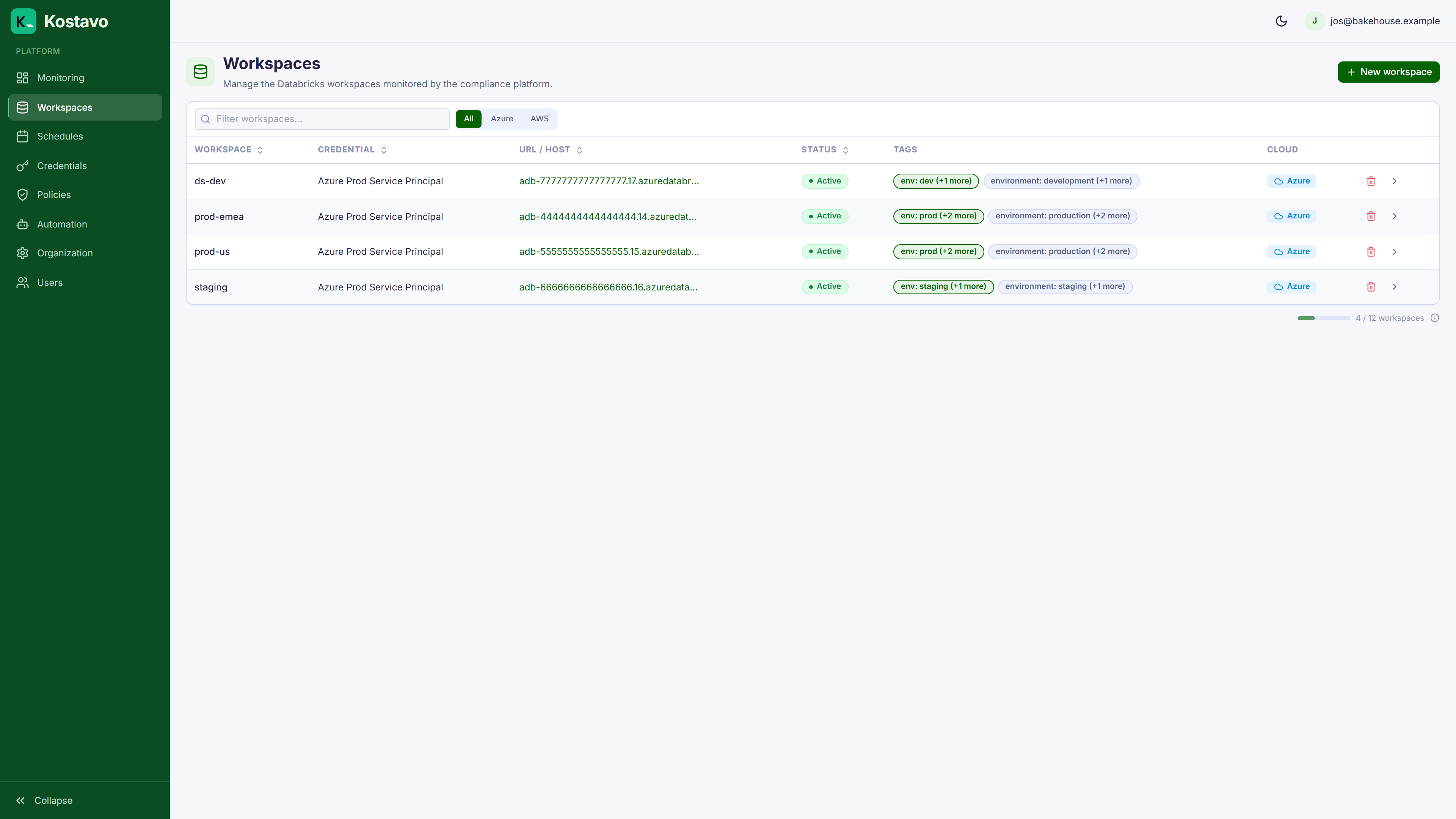Toggle dark mode moon icon
The height and width of the screenshot is (819, 1456).
pyautogui.click(x=1281, y=21)
